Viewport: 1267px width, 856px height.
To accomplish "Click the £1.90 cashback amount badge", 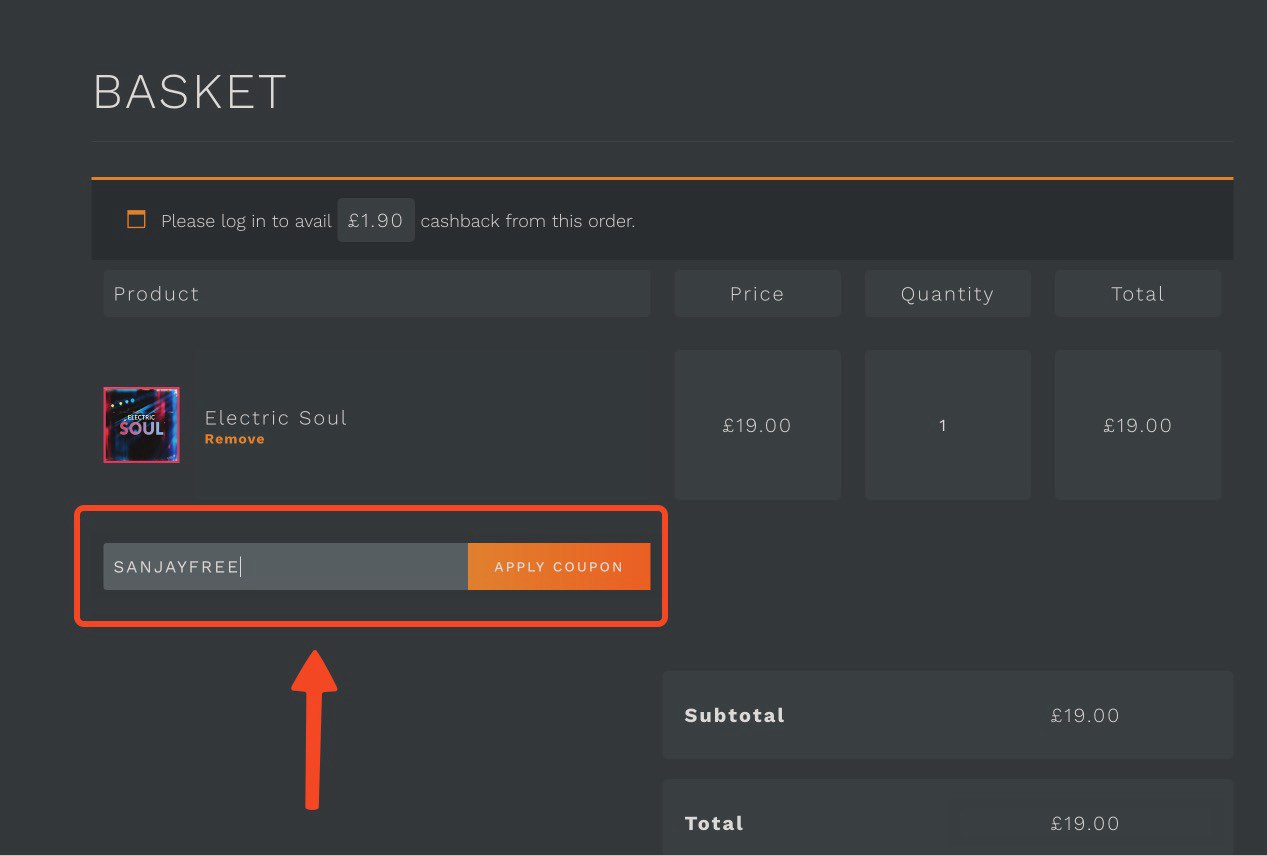I will (x=375, y=220).
